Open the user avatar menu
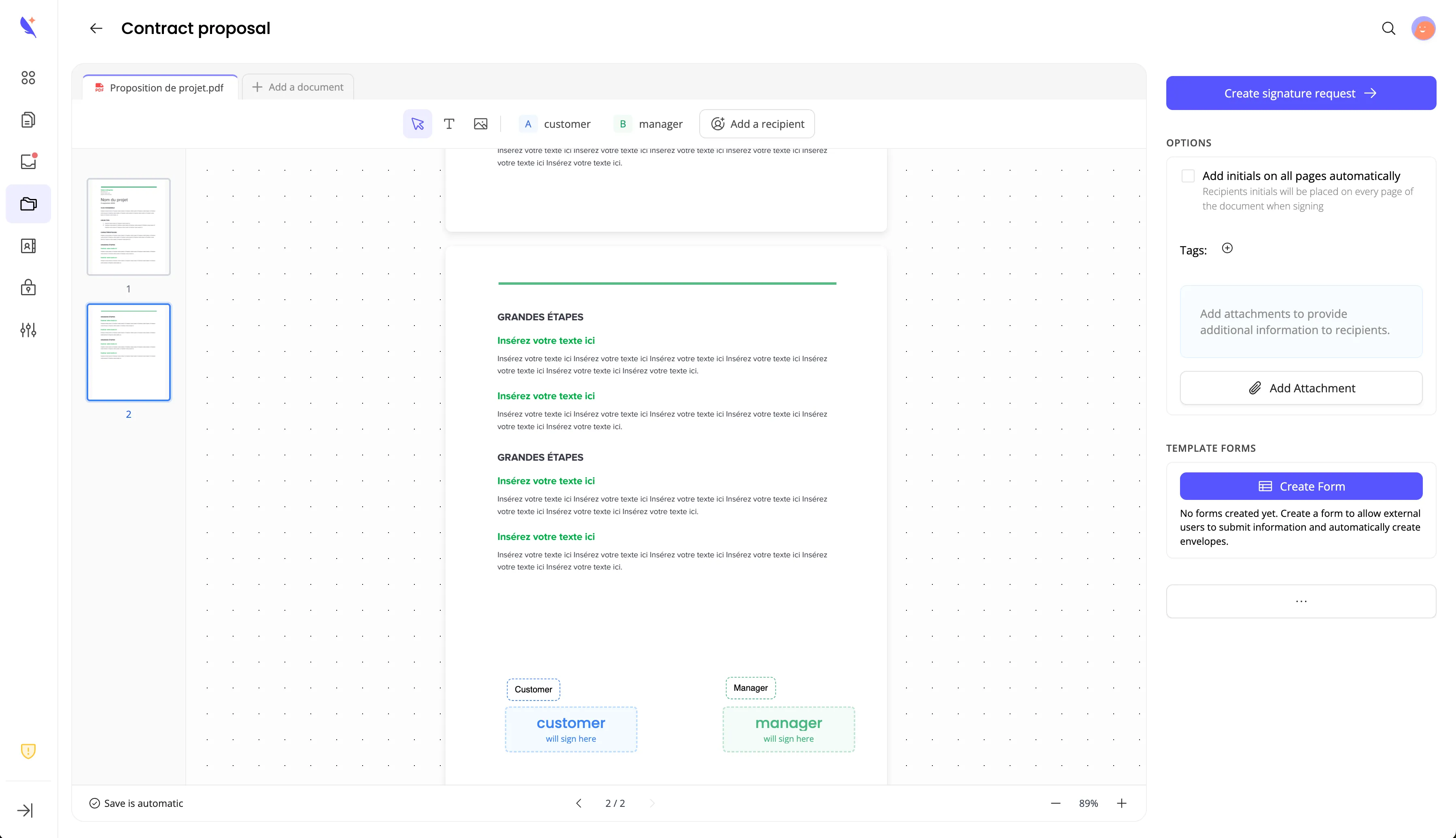This screenshot has height=838, width=1456. pos(1423,28)
